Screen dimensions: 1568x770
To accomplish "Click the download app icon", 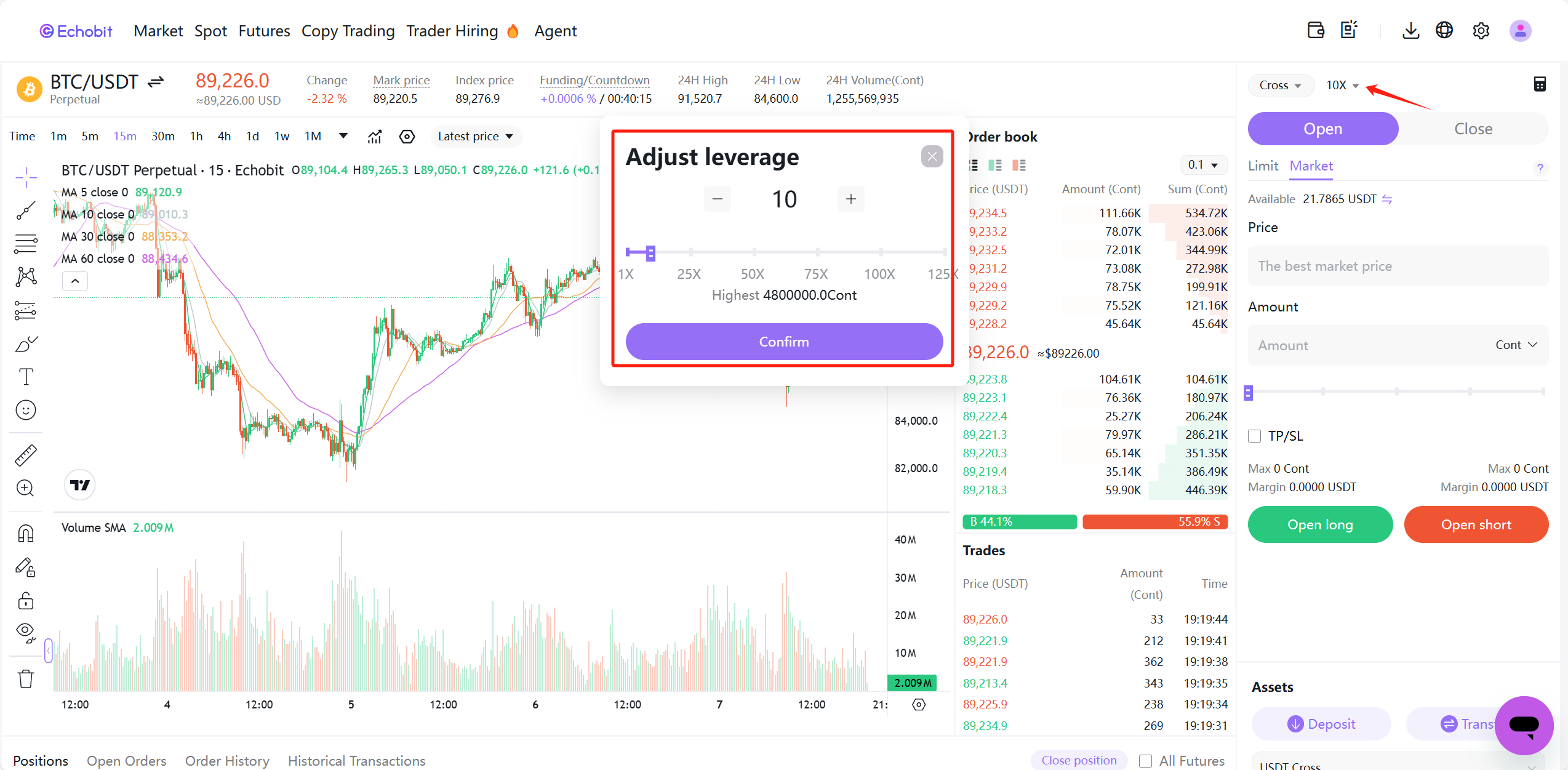I will 1410,31.
